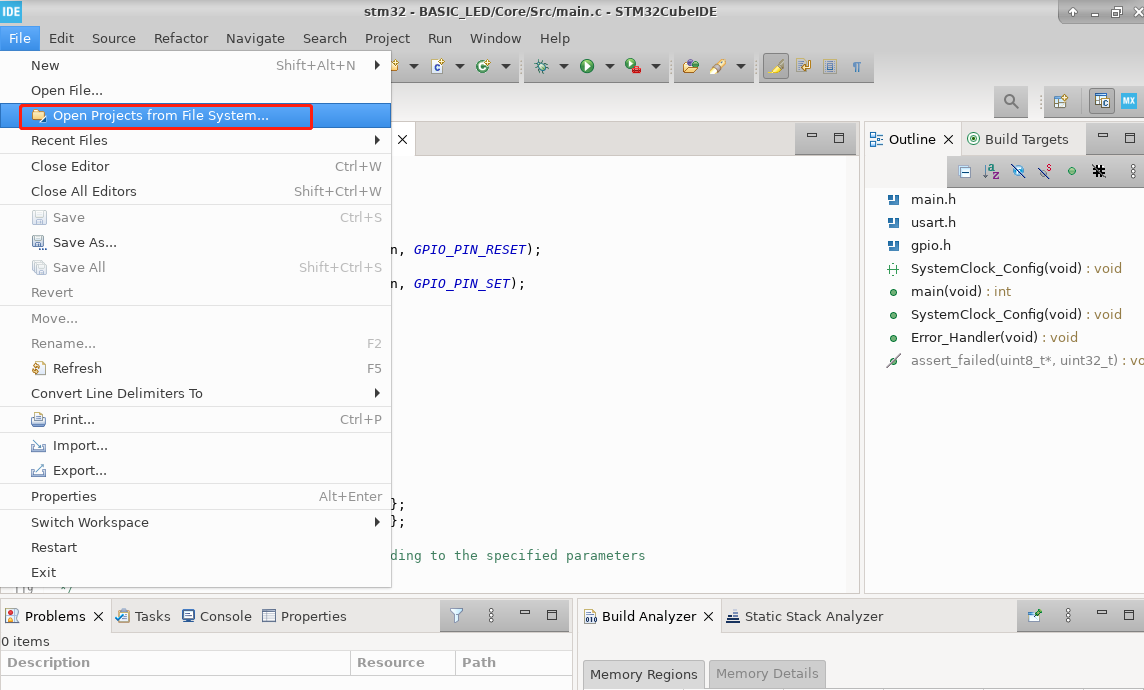Select main(void) : int in Outline
Screen dimensions: 1144x690
[x=960, y=291]
